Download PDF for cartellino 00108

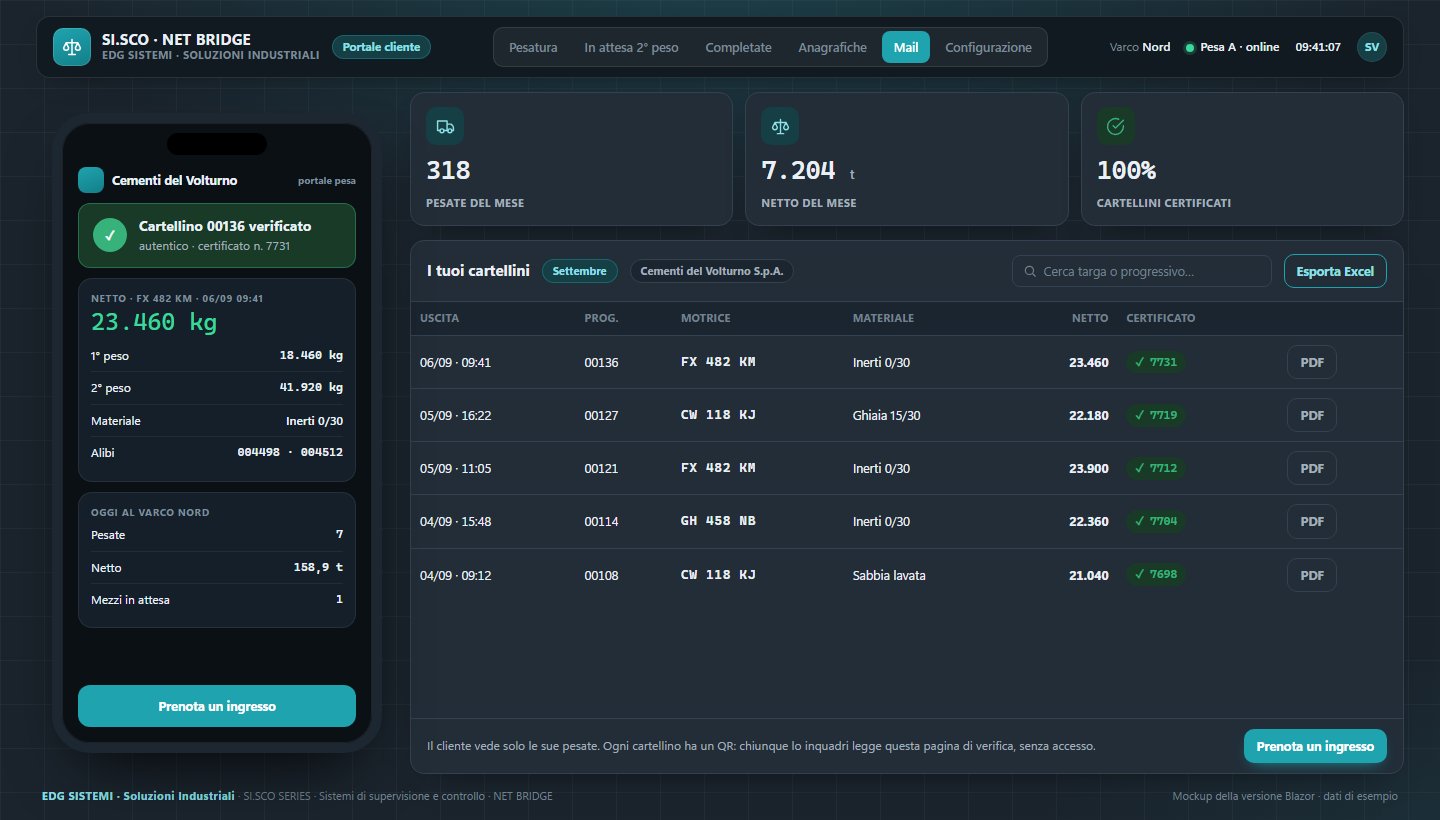click(x=1312, y=575)
